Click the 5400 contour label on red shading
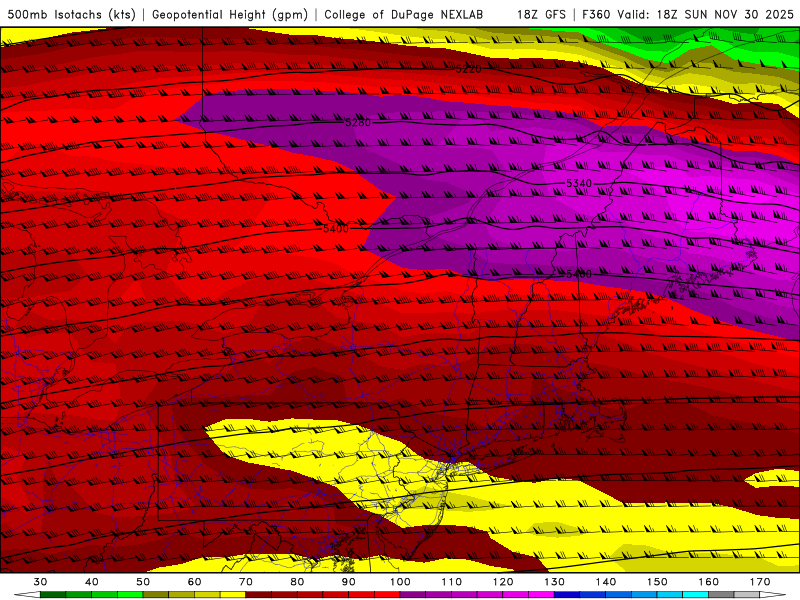Viewport: 800px width, 600px height. [x=336, y=228]
